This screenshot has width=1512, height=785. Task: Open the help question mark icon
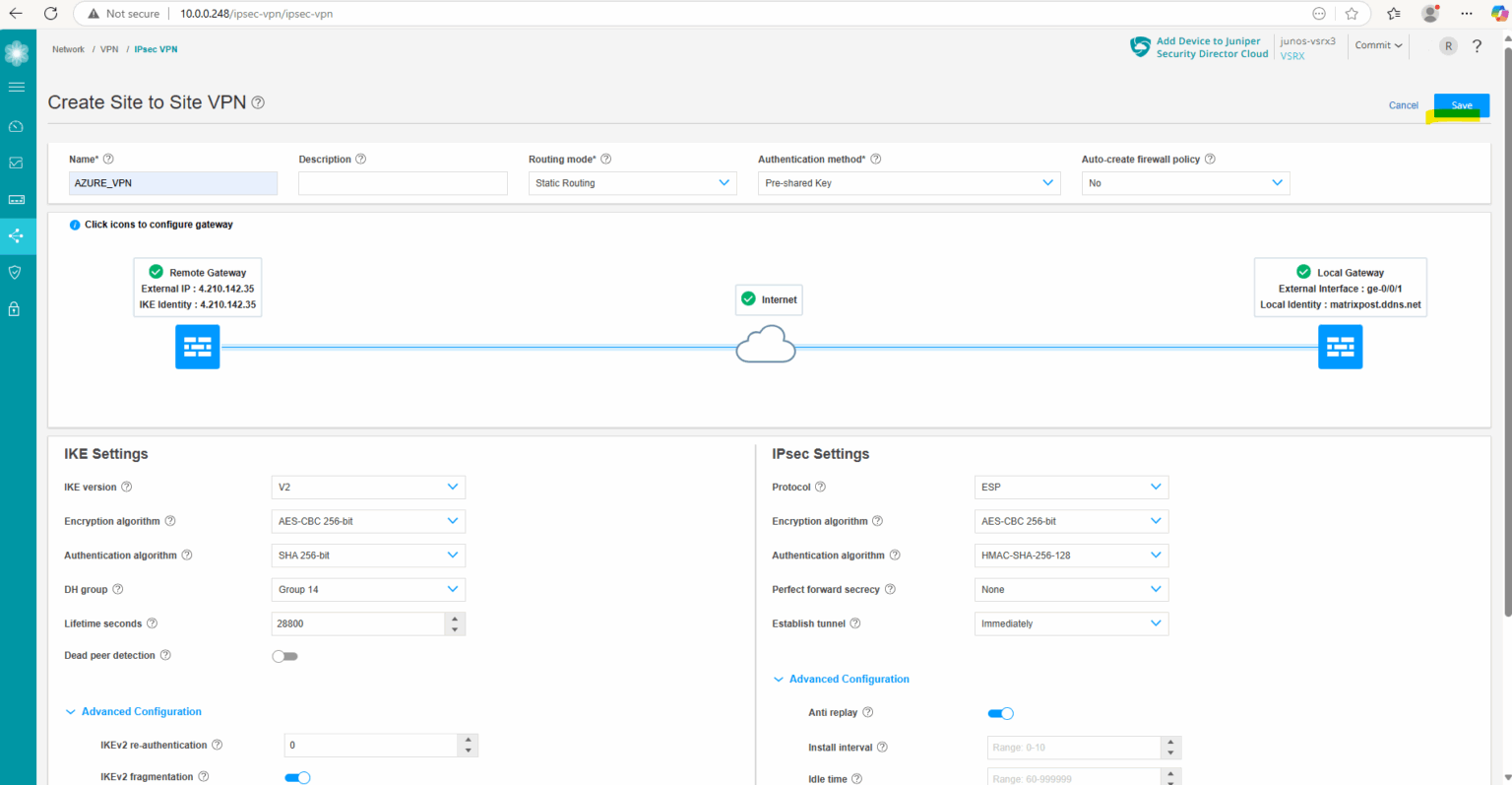pyautogui.click(x=1477, y=45)
